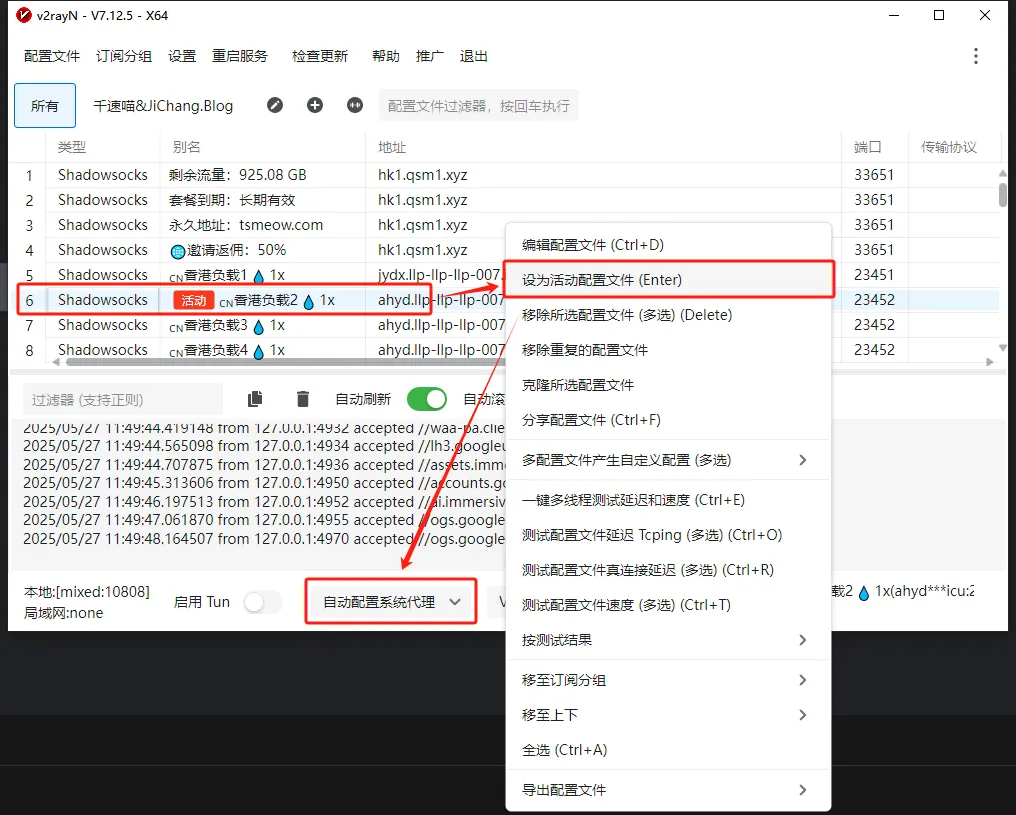The width and height of the screenshot is (1016, 815).
Task: Open the 自动配置系统代理 dropdown
Action: tap(391, 602)
